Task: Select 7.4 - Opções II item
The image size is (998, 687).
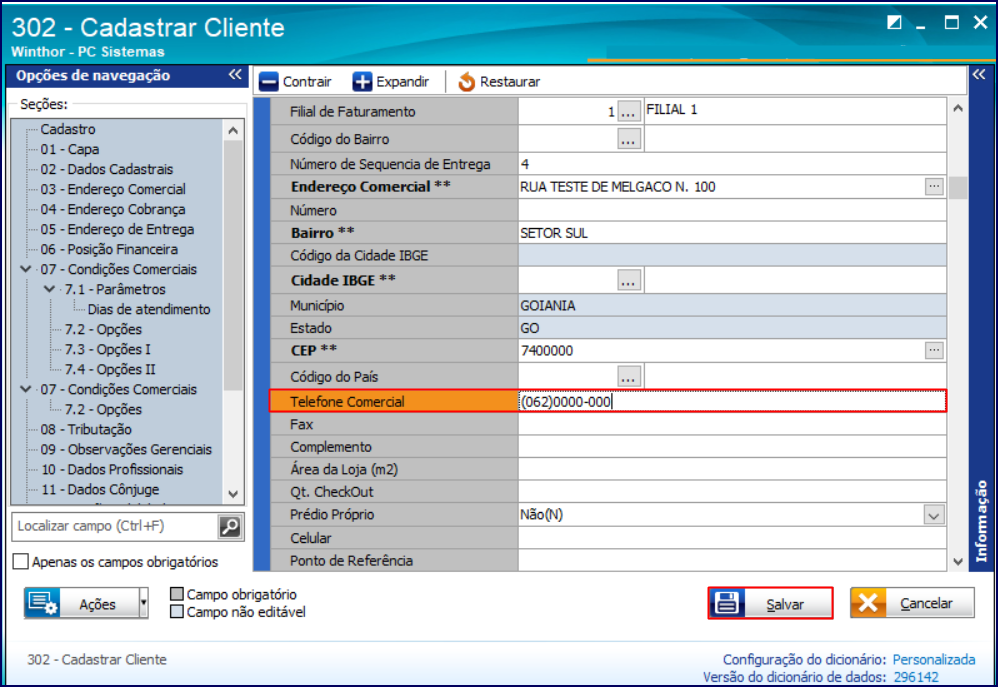Action: click(x=109, y=369)
